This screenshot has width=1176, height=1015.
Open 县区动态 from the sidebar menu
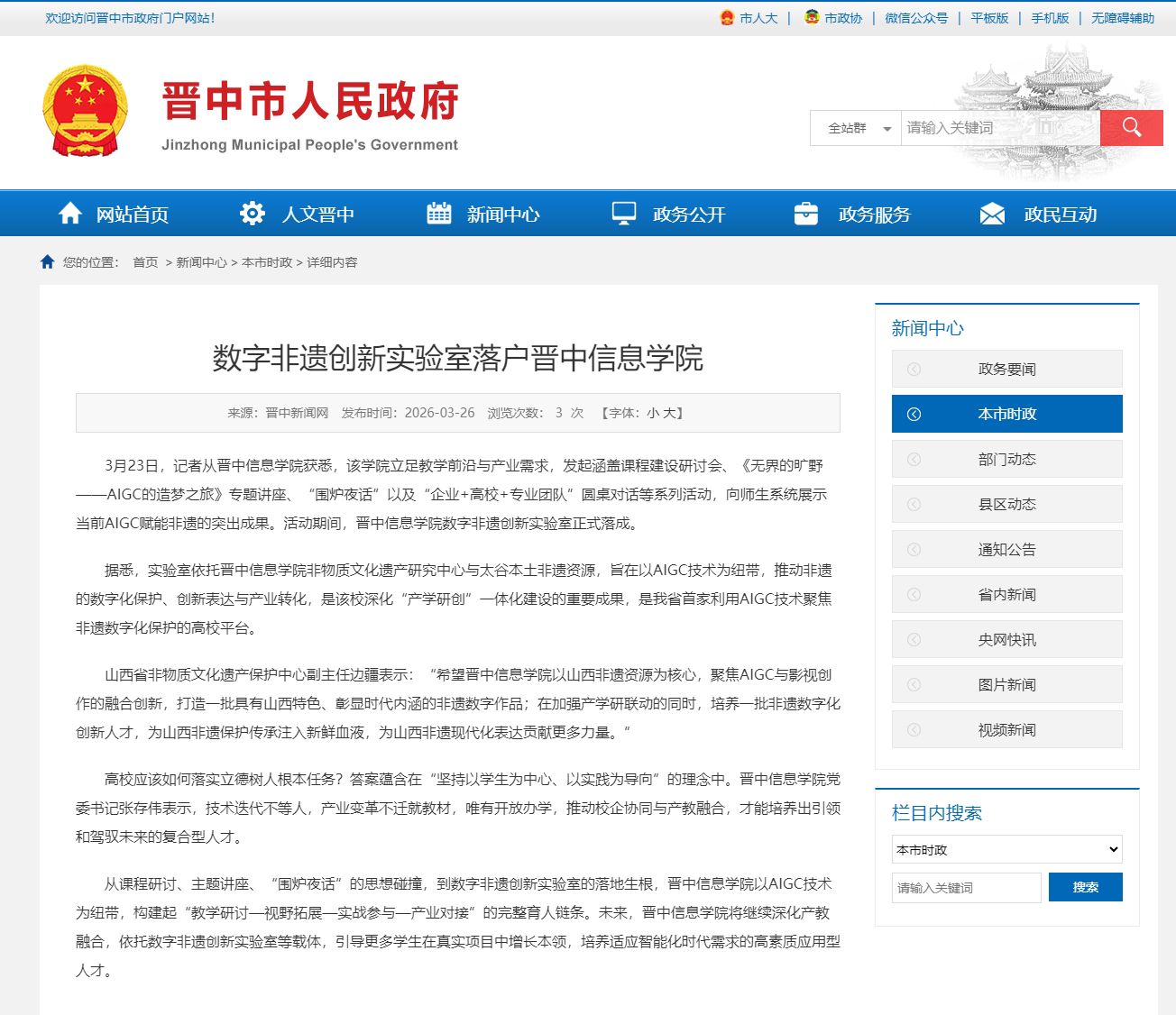click(x=1006, y=504)
